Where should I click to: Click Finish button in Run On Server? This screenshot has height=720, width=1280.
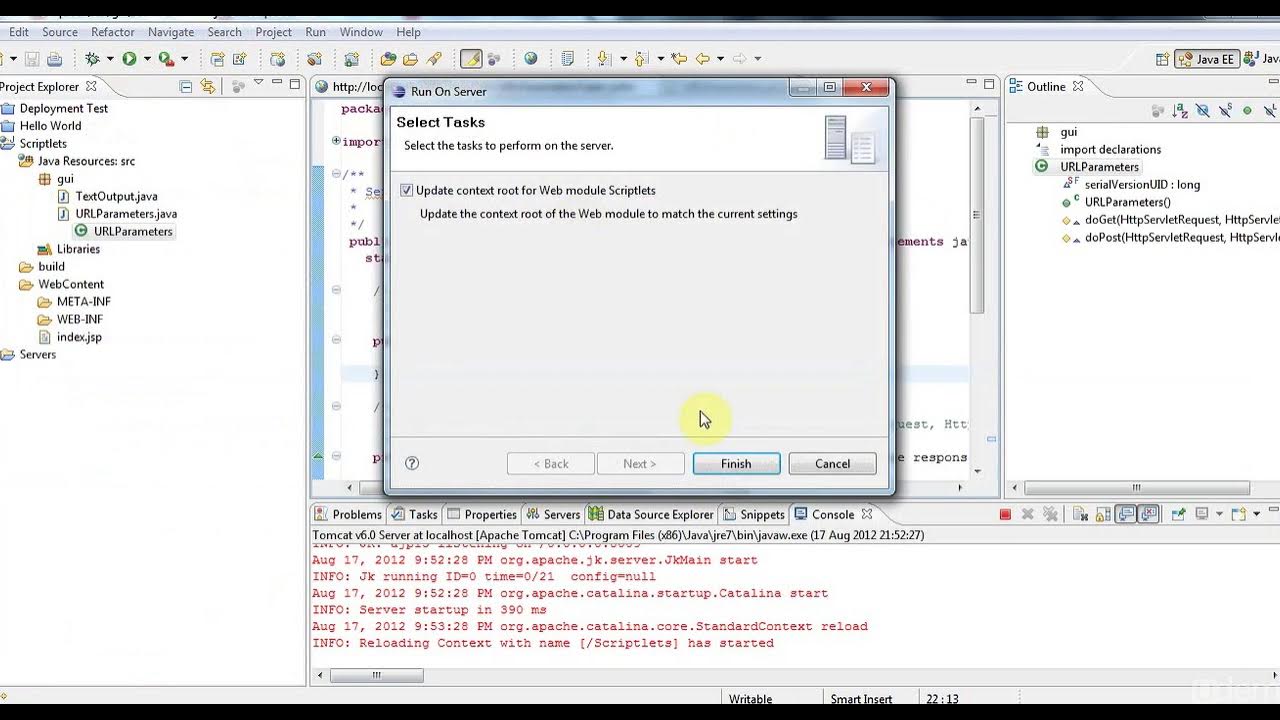pyautogui.click(x=736, y=464)
